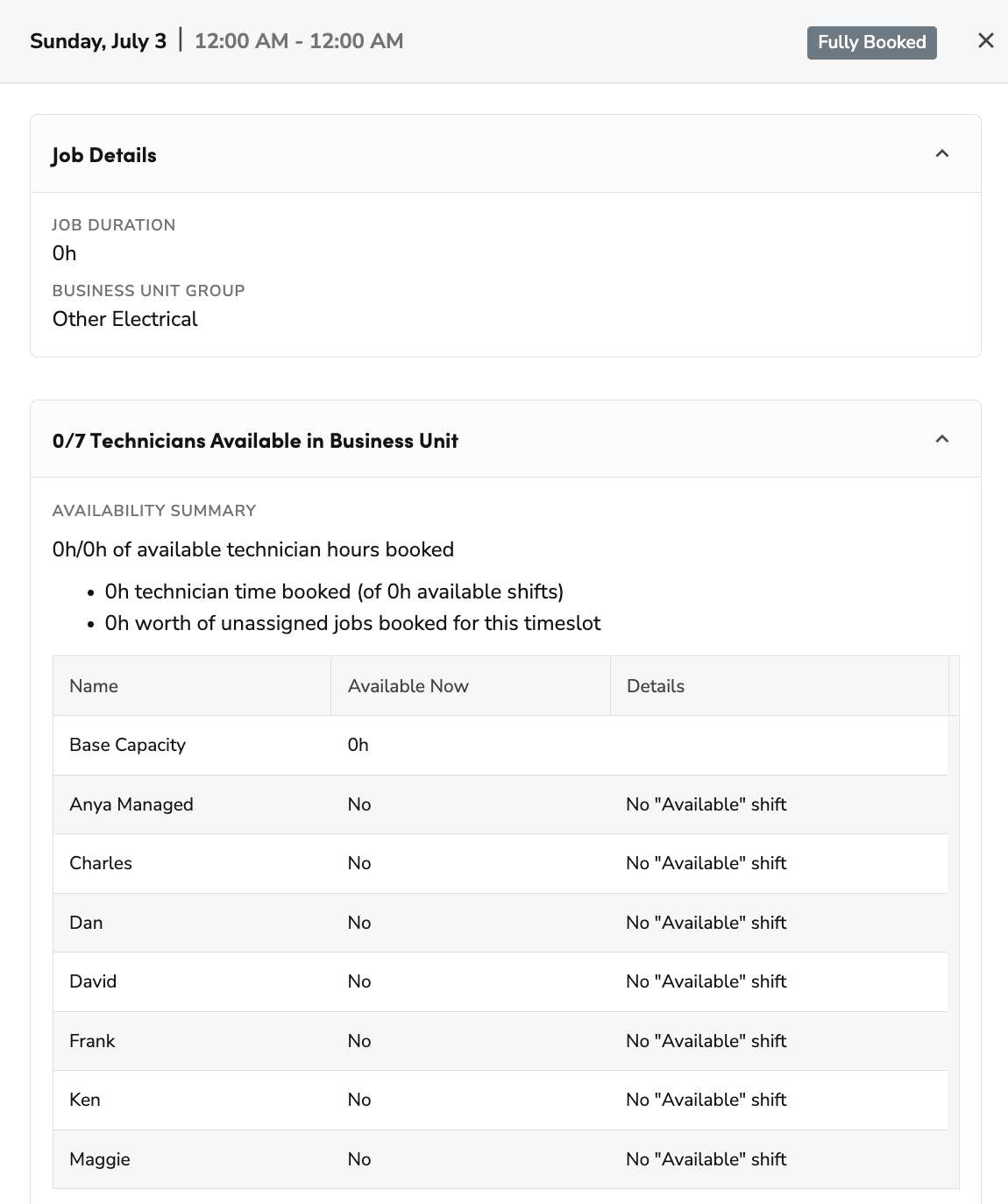Click the Name column header

point(94,686)
